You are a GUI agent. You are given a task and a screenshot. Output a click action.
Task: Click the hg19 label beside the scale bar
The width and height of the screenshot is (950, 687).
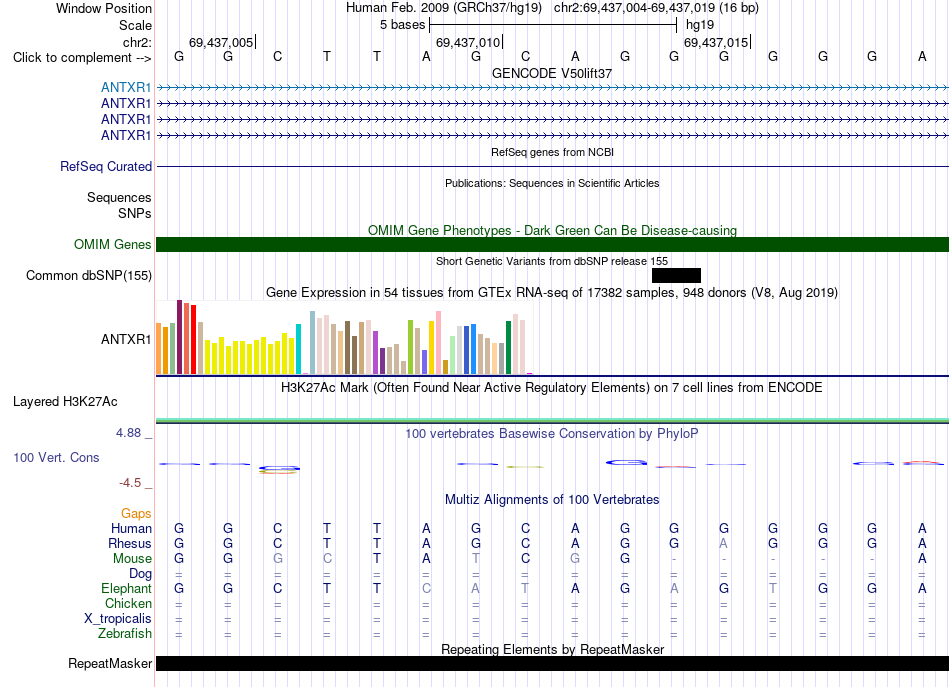point(700,25)
